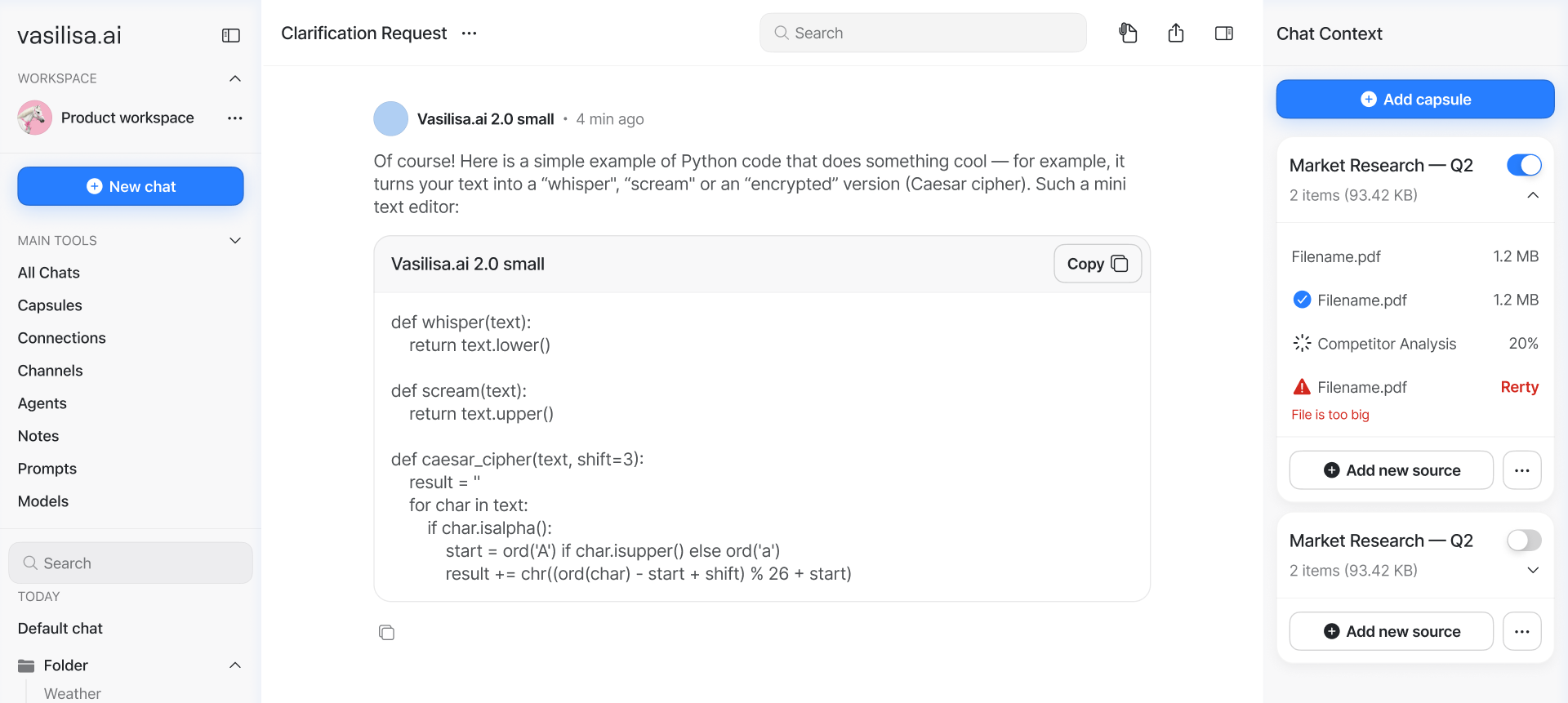Go to Agents in main tools
This screenshot has width=1568, height=703.
pos(42,403)
